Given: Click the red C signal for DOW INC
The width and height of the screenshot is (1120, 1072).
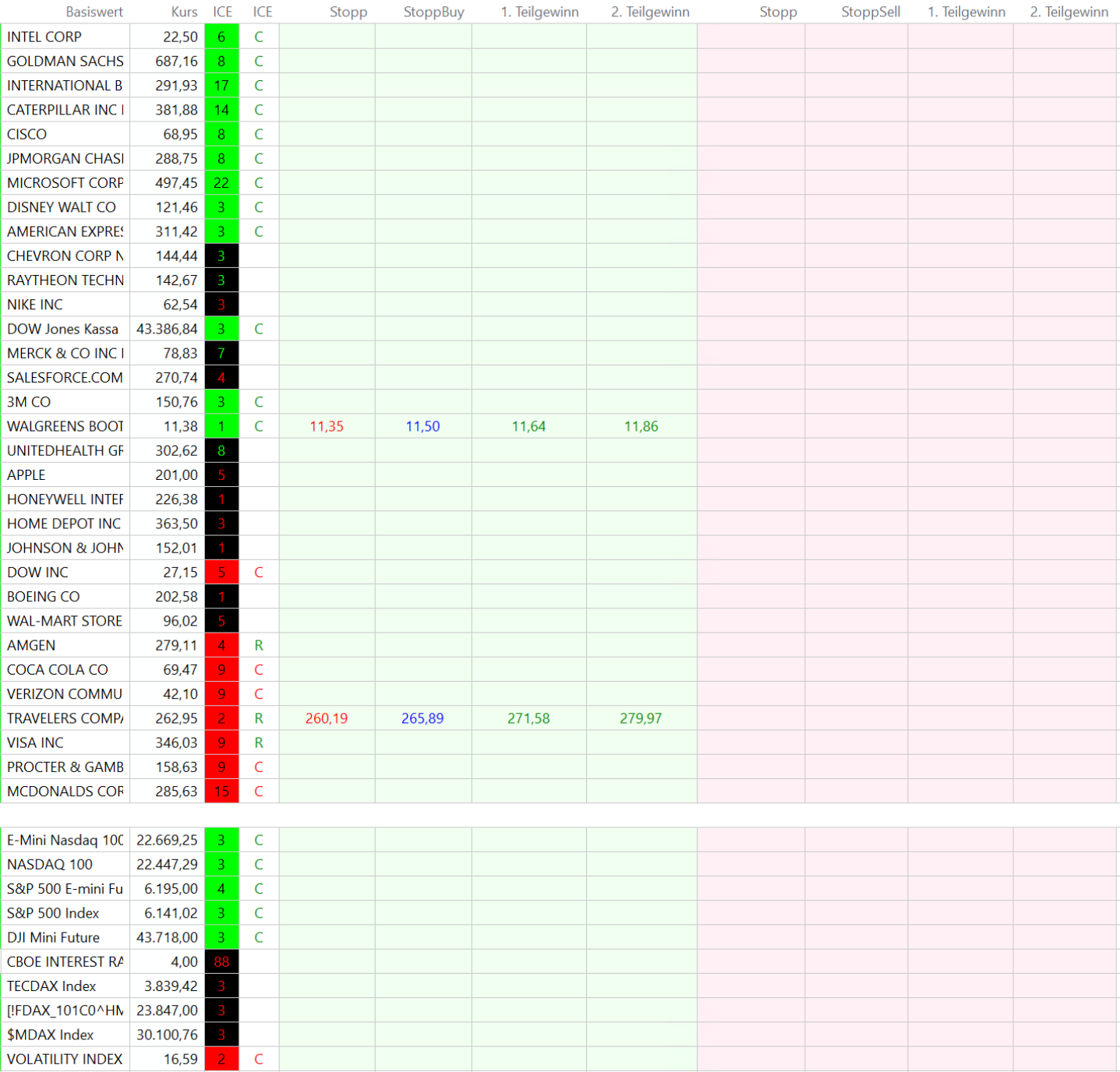Looking at the screenshot, I should pyautogui.click(x=259, y=573).
